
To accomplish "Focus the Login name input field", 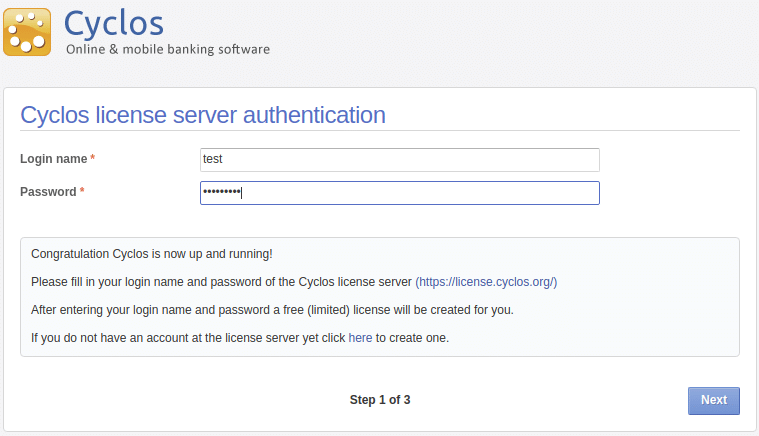I will [x=400, y=160].
